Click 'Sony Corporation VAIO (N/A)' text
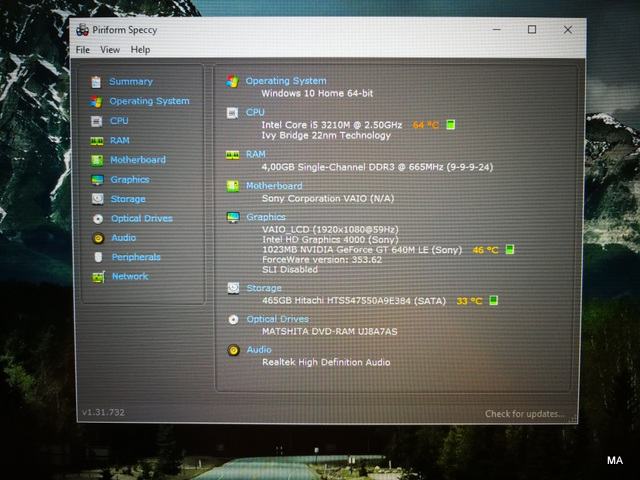 328,199
